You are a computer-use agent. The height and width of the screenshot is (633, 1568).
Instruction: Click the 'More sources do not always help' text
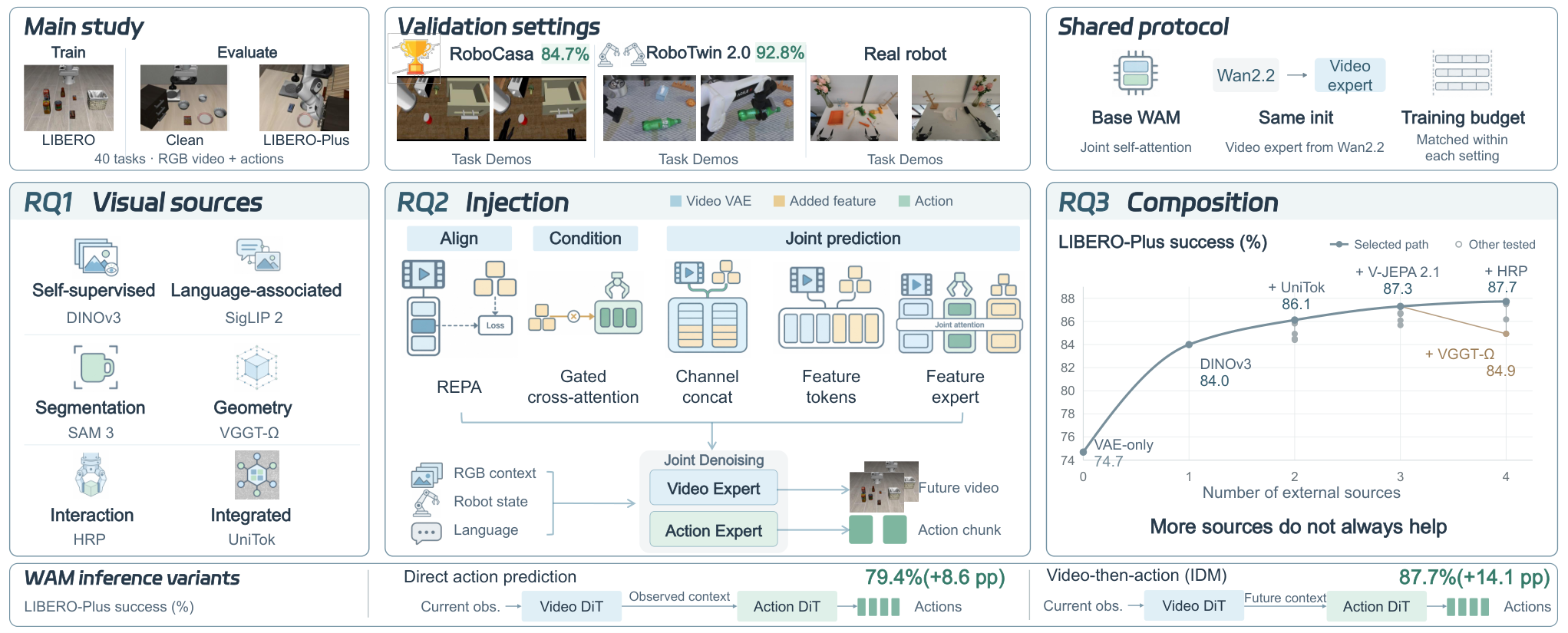click(x=1298, y=526)
